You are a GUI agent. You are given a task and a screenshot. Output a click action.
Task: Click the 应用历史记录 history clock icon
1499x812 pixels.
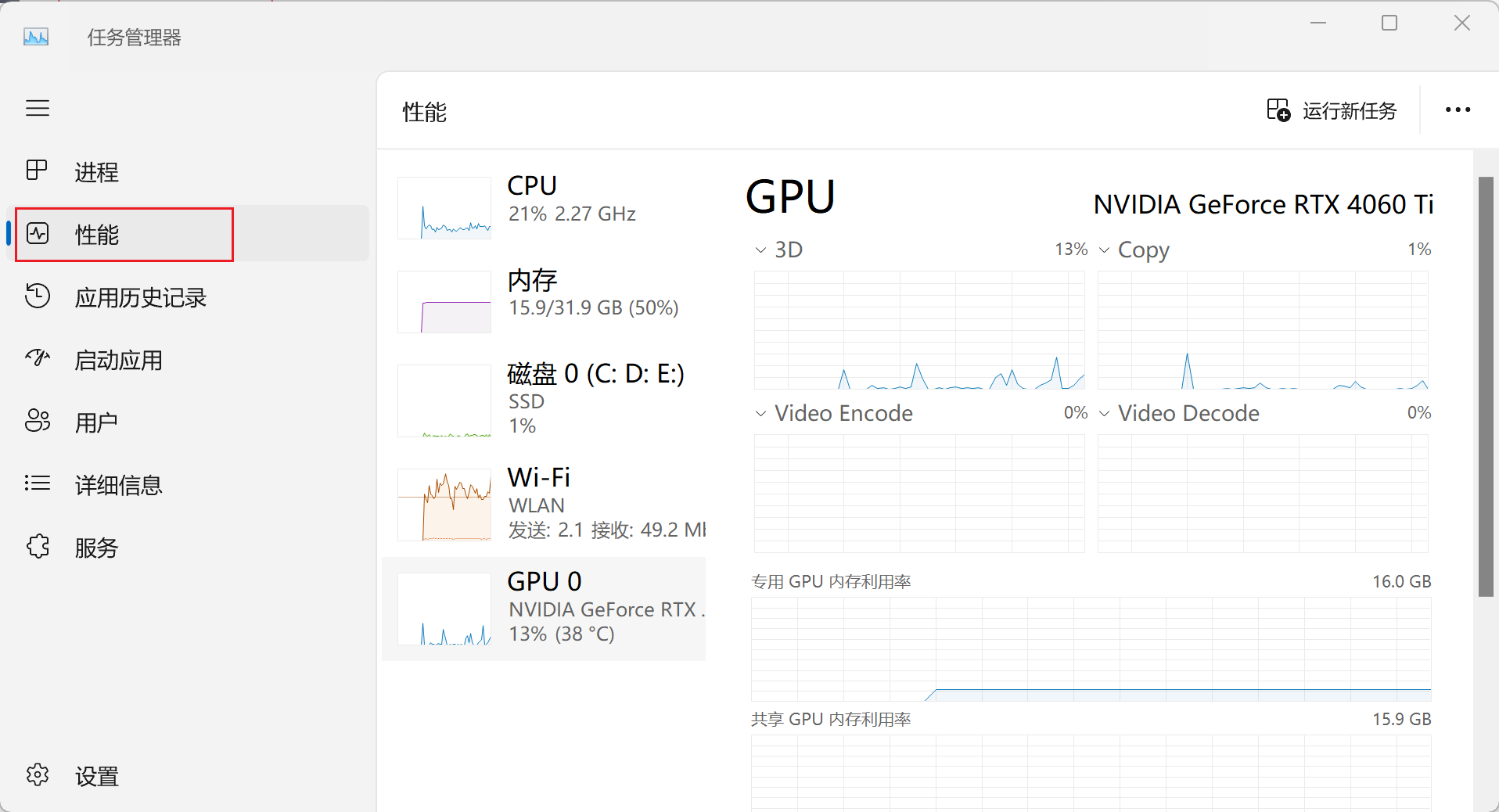(38, 296)
